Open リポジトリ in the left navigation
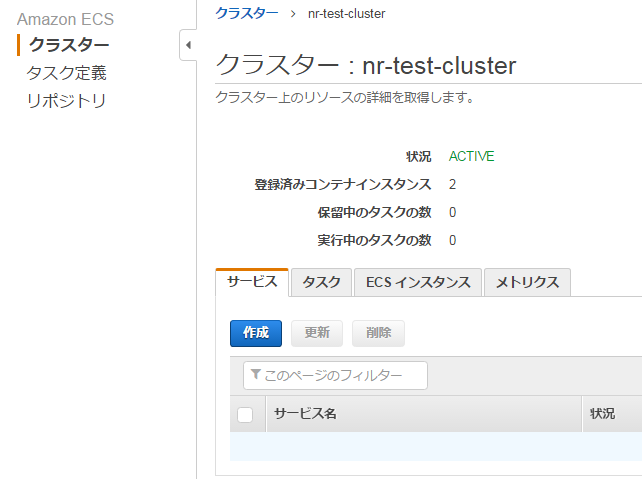This screenshot has height=479, width=642. coord(66,100)
